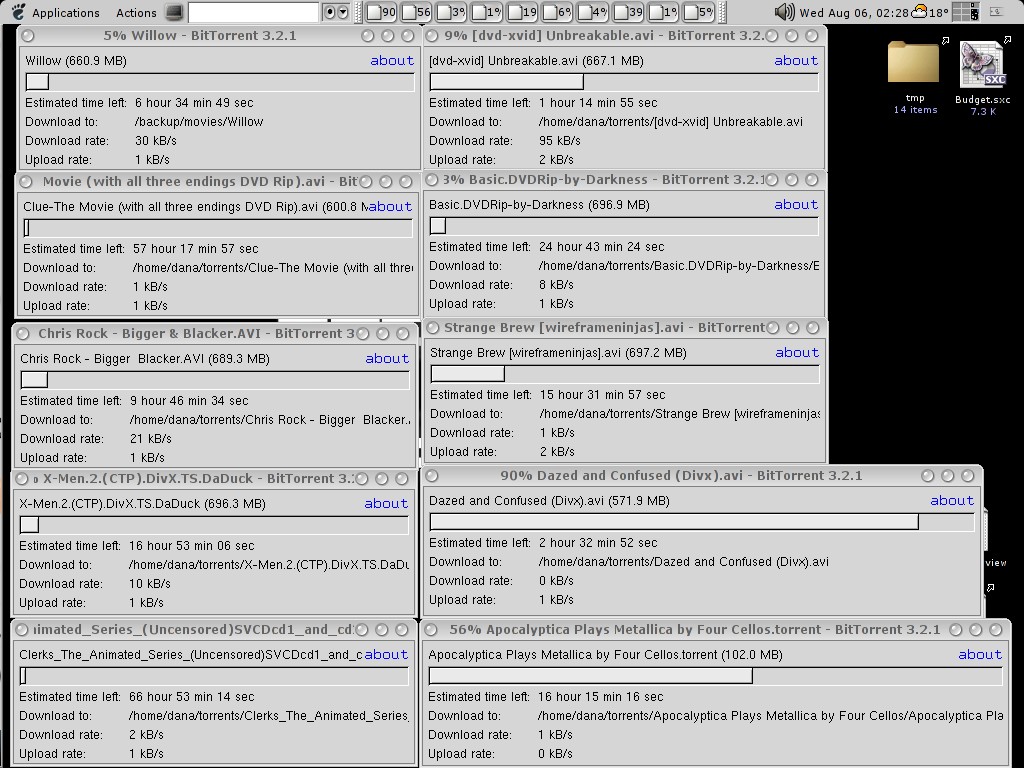Open the window menu button of the Clue Movie window
Viewport: 1024px width, 768px height.
click(26, 182)
